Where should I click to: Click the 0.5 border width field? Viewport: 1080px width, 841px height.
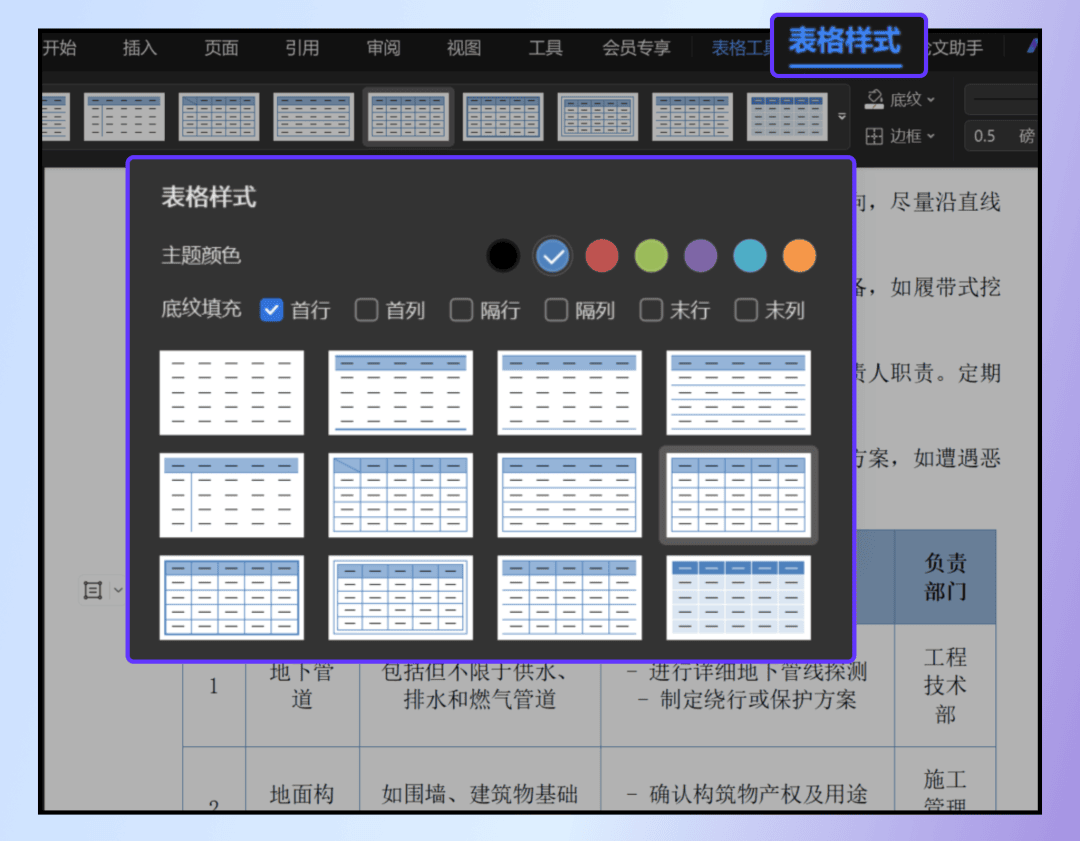tap(1002, 136)
